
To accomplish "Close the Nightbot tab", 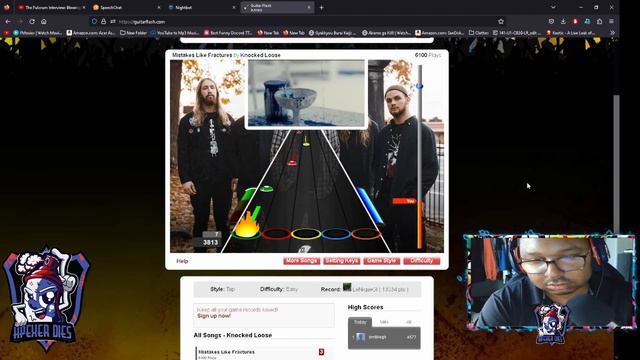I will click(234, 7).
